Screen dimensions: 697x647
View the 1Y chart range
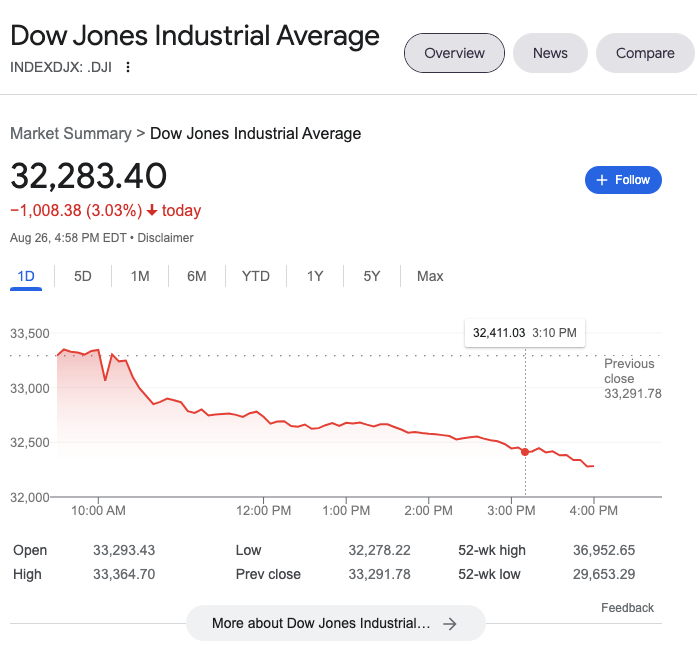click(x=315, y=276)
